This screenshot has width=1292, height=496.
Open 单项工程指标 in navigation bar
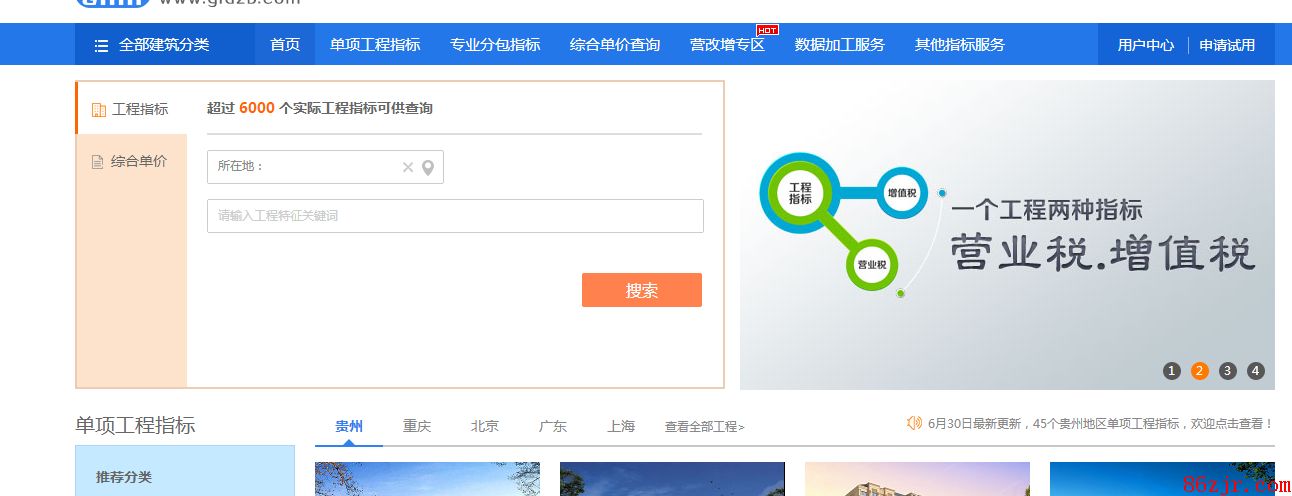coord(375,45)
